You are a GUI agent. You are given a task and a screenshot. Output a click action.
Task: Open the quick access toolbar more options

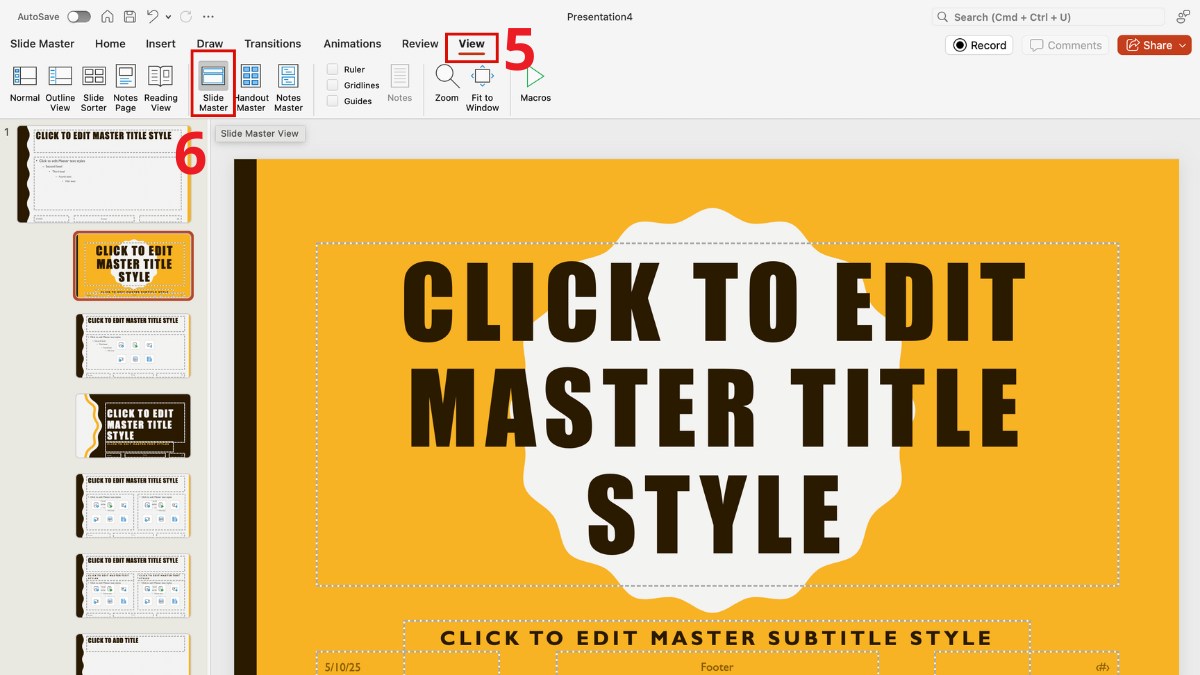coord(207,17)
